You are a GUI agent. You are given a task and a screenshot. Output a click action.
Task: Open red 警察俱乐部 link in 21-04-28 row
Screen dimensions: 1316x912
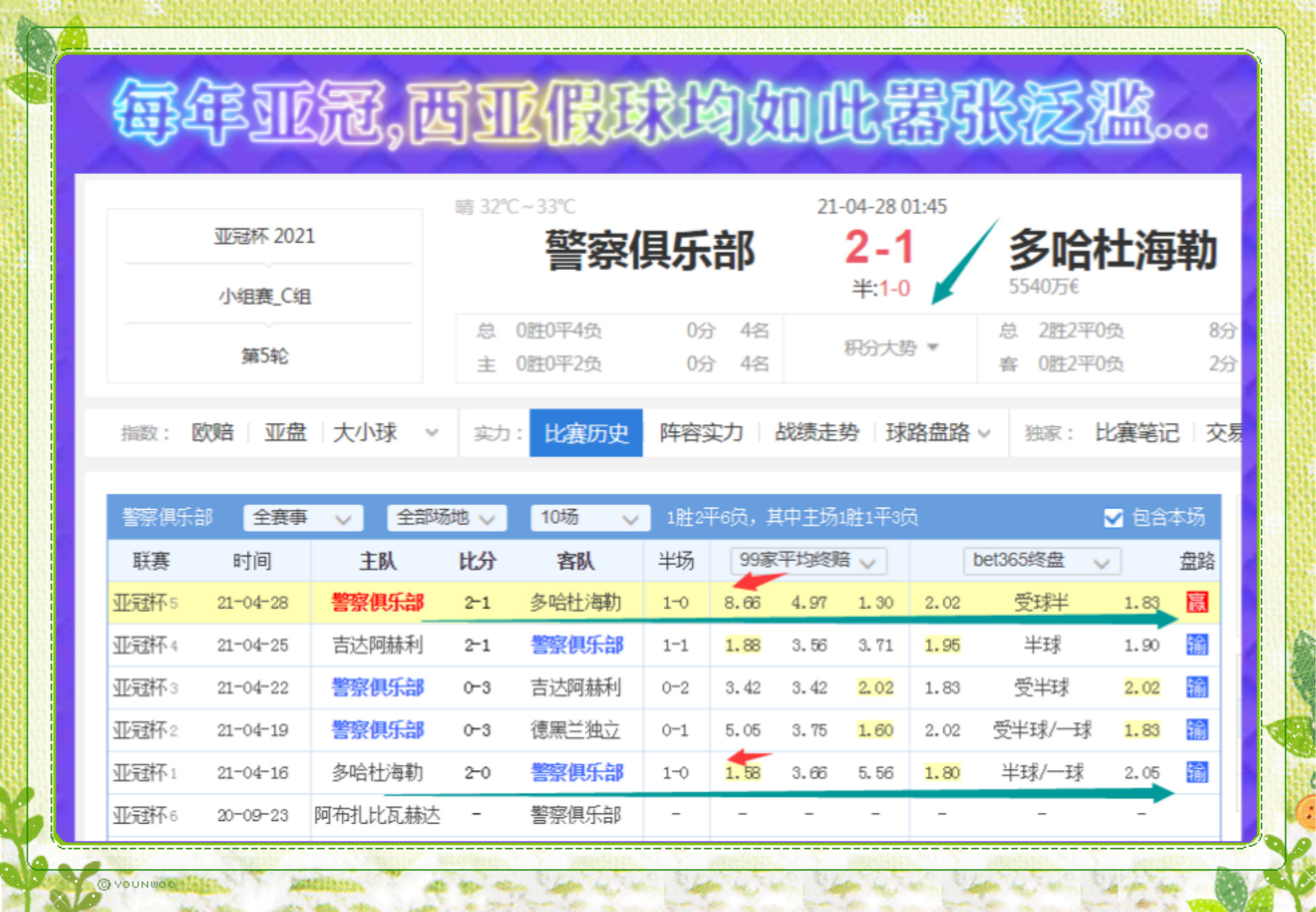[x=378, y=603]
